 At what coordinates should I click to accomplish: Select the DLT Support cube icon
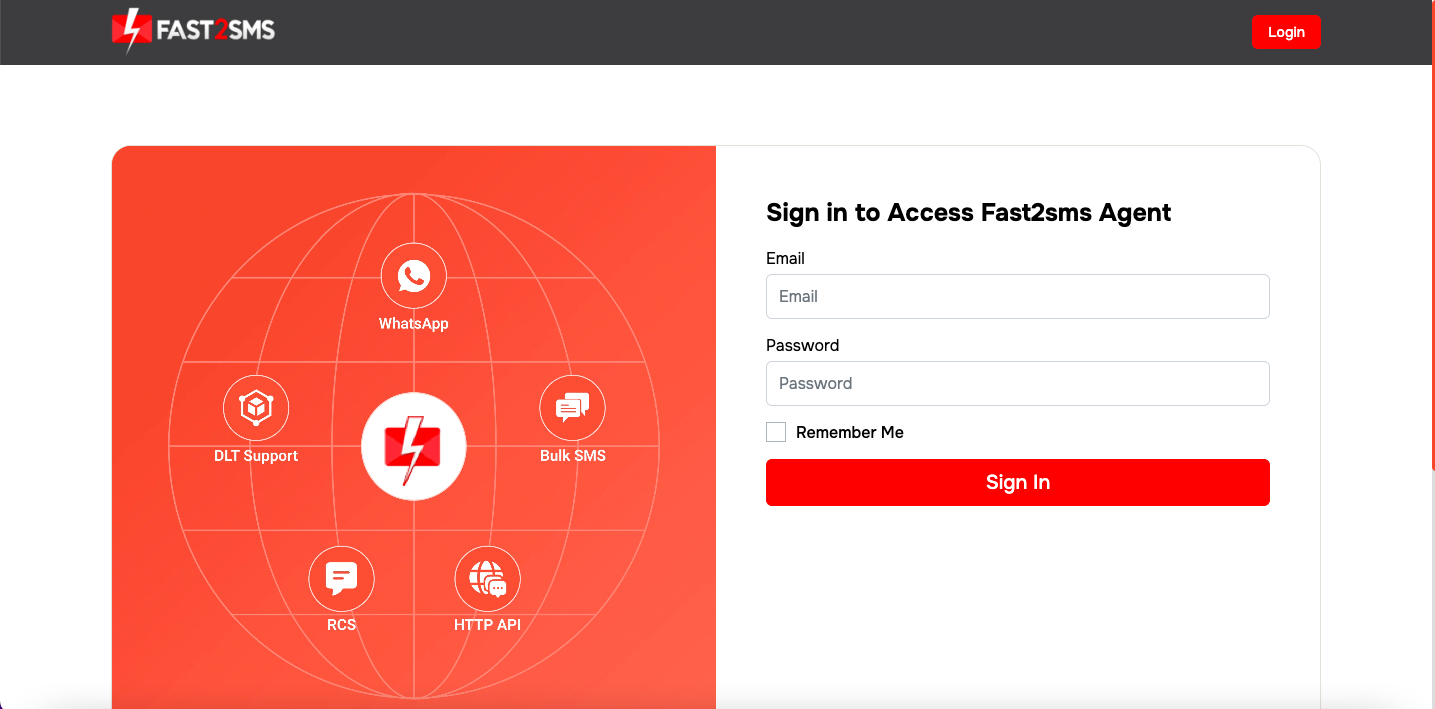tap(256, 407)
